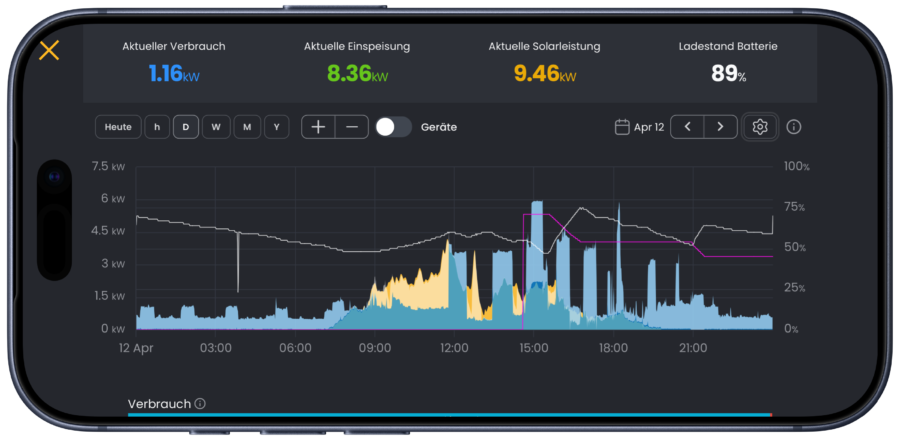Click the Aktueller Verbrauch 1.16 kW value
Viewport: 900px width, 440px height.
pyautogui.click(x=174, y=73)
